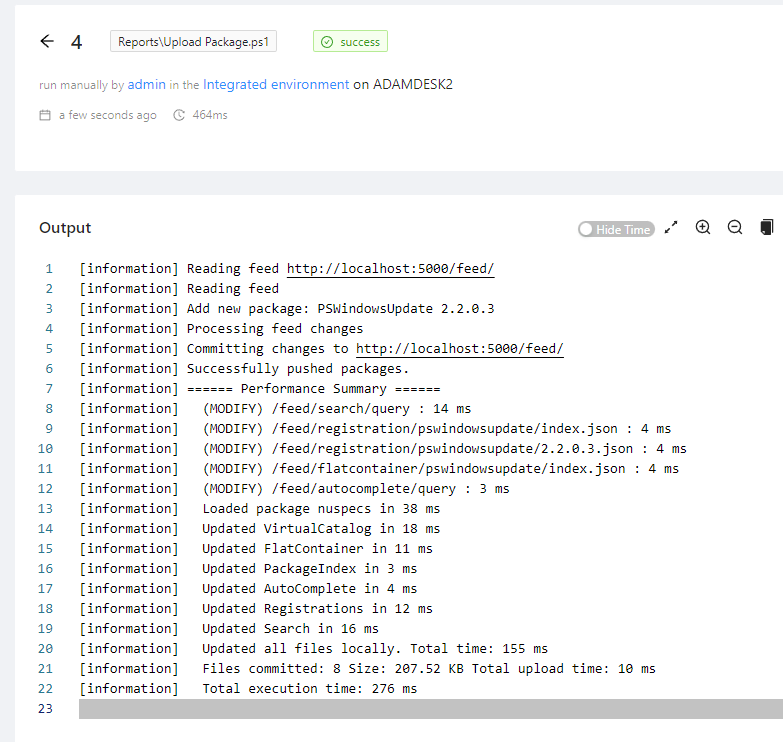Click the clock icon beside 464ms duration
Image resolution: width=783 pixels, height=742 pixels.
click(x=179, y=115)
